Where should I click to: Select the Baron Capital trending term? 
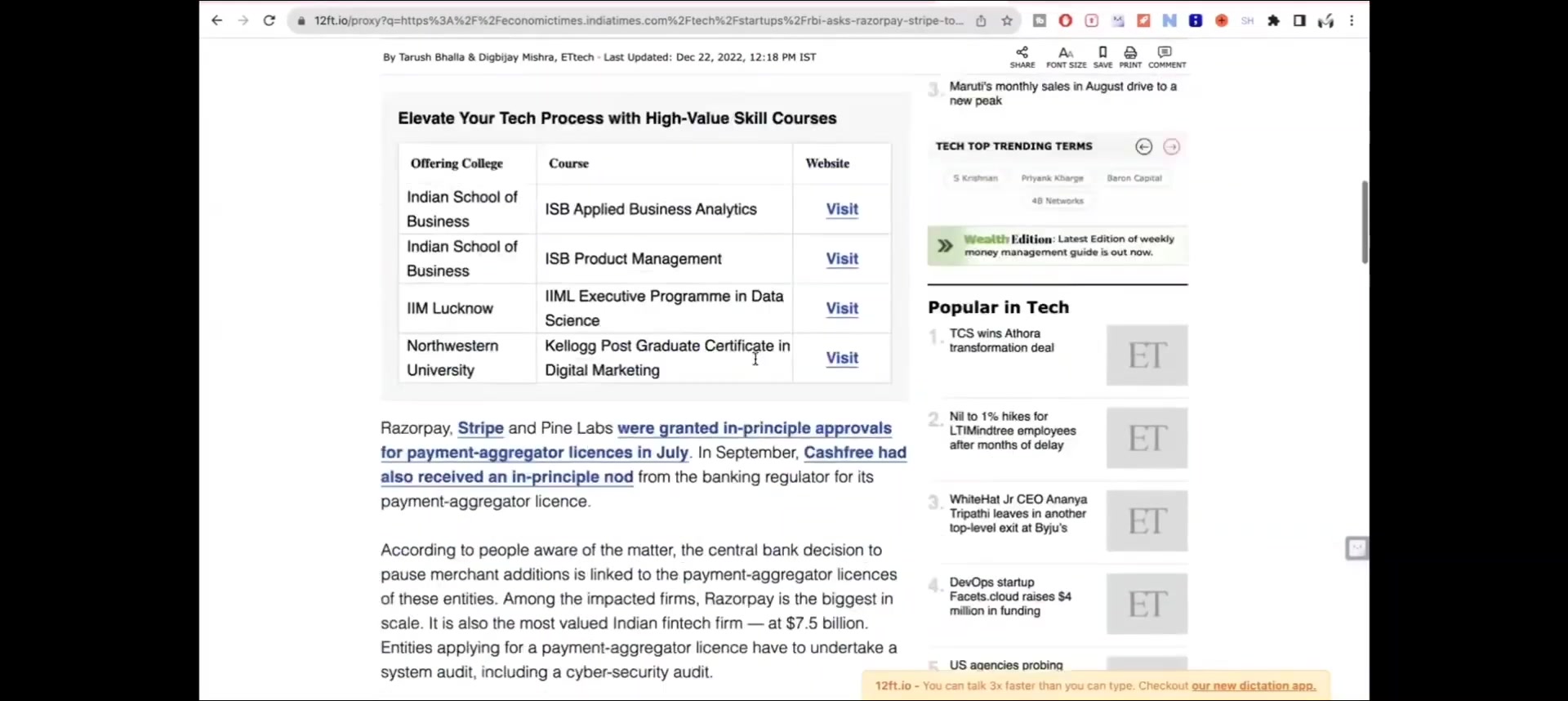pyautogui.click(x=1134, y=178)
